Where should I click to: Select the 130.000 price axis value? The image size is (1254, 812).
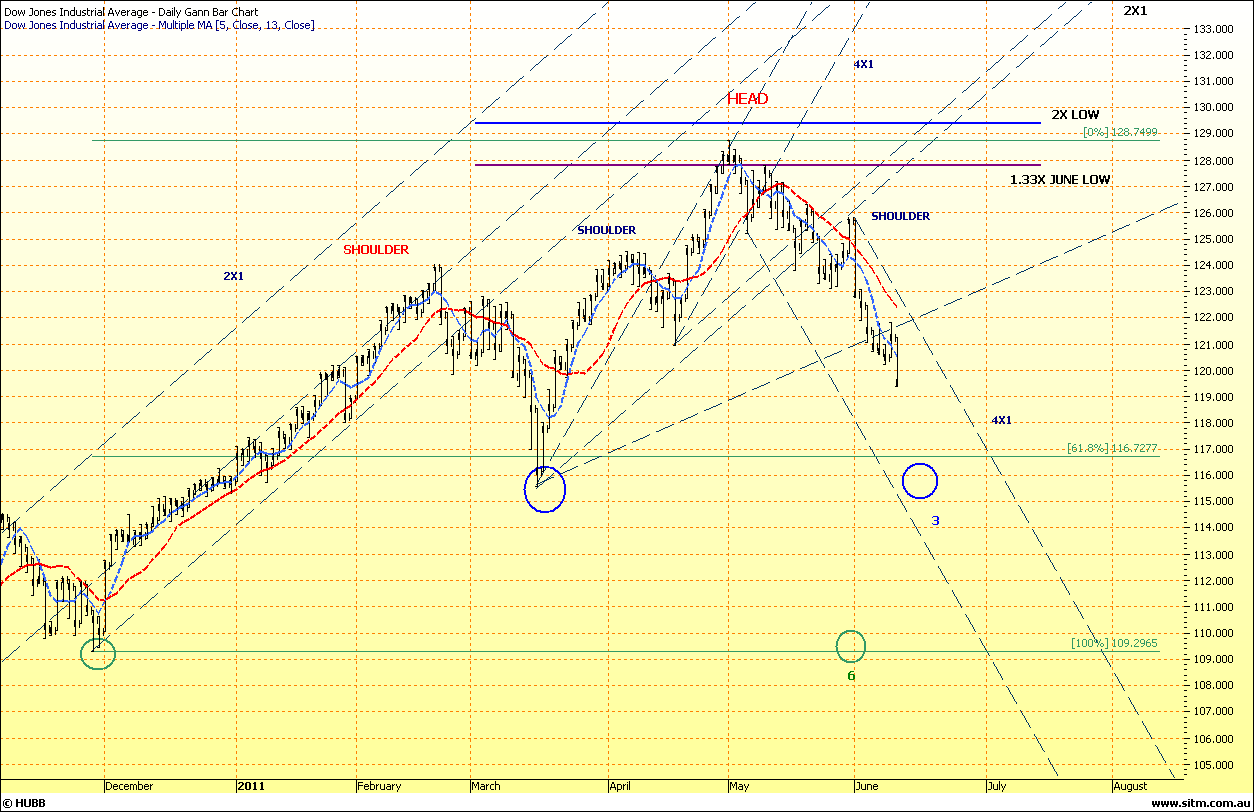[x=1211, y=108]
